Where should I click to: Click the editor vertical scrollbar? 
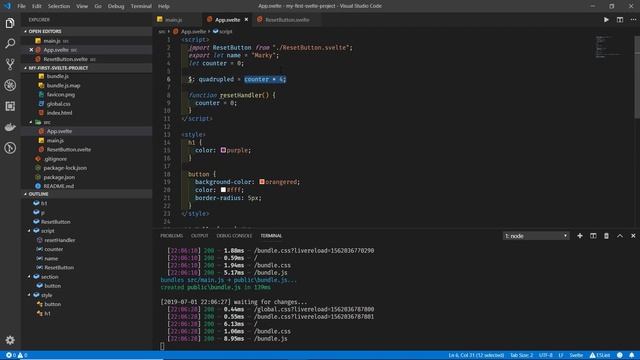point(637,78)
